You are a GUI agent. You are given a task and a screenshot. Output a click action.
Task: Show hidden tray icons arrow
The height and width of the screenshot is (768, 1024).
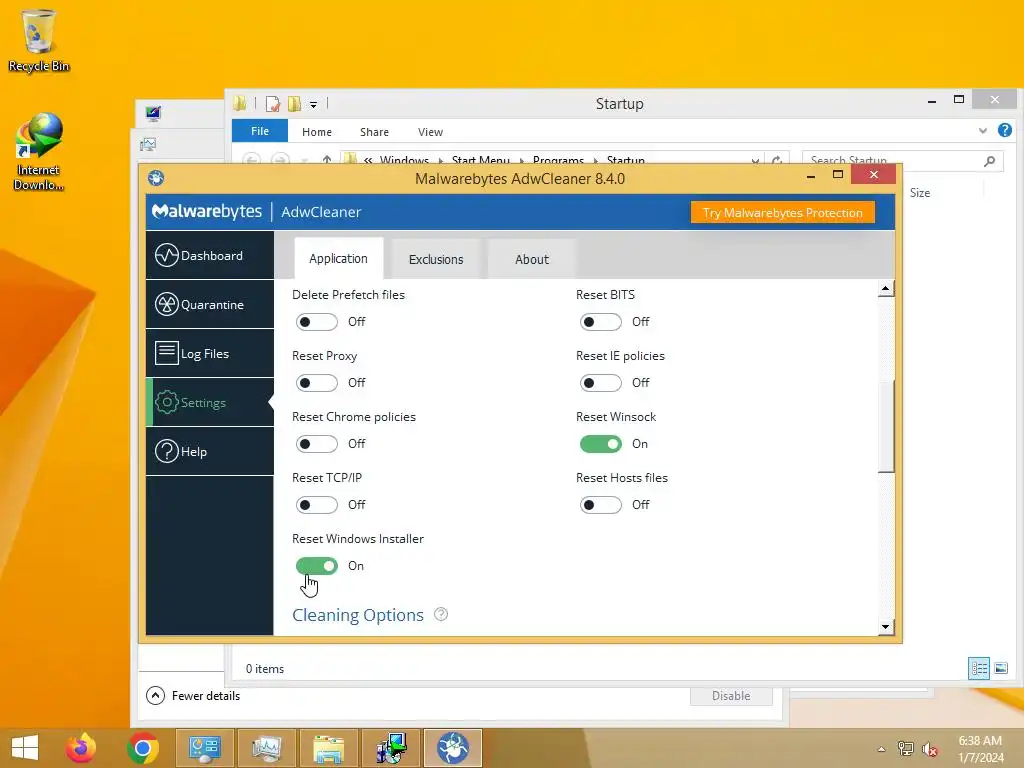pyautogui.click(x=882, y=749)
